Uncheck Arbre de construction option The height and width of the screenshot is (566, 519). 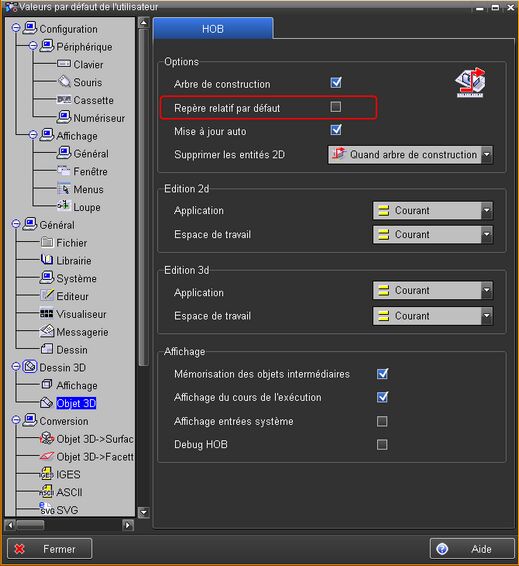(336, 83)
